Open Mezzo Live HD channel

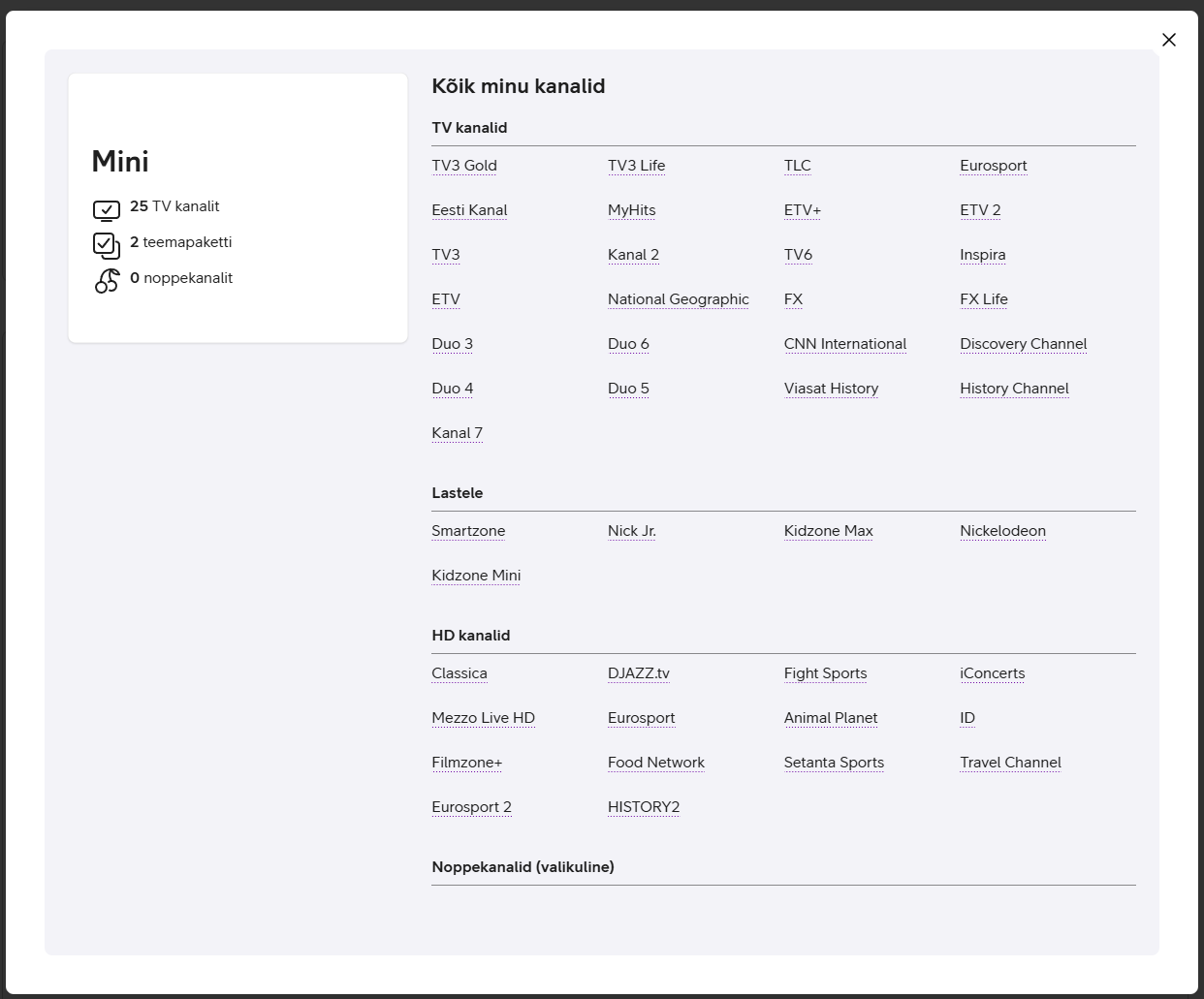[x=483, y=718]
